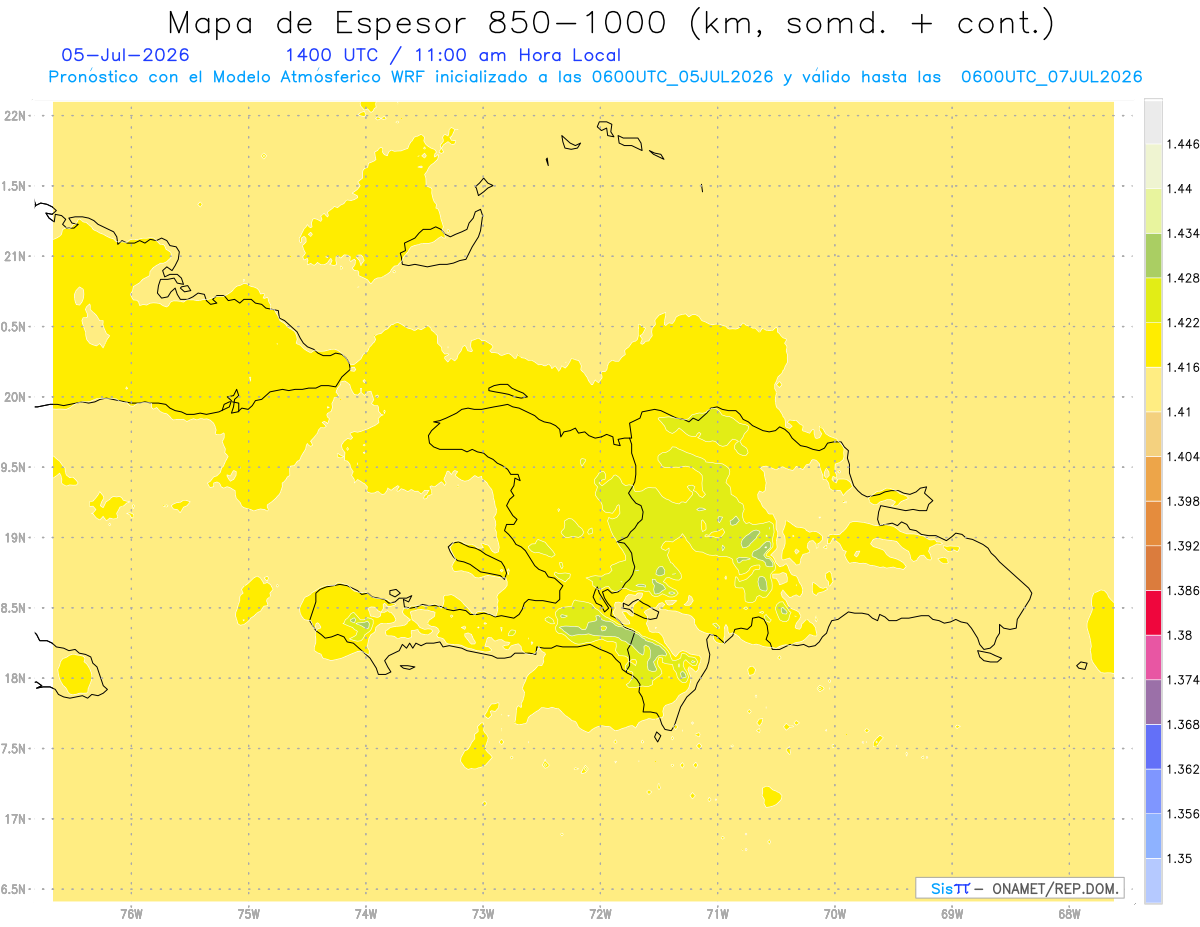
Task: Click the valid-until time '0600UTC_07JUL2026'
Action: [x=1051, y=77]
